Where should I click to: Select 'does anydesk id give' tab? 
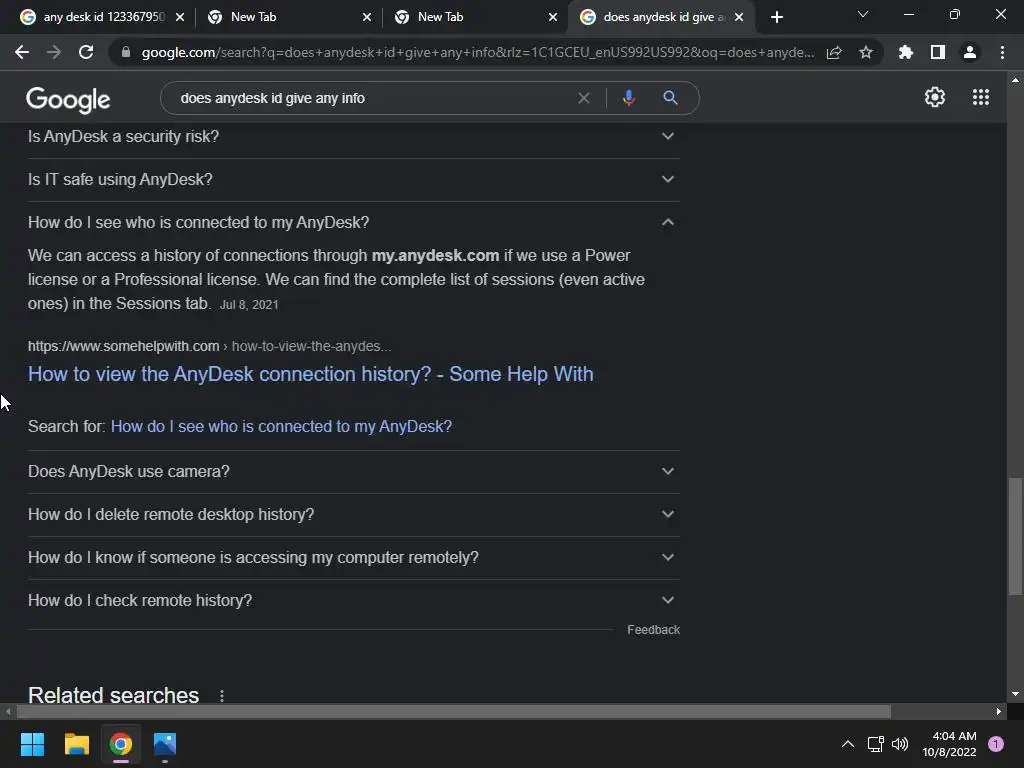click(x=664, y=17)
